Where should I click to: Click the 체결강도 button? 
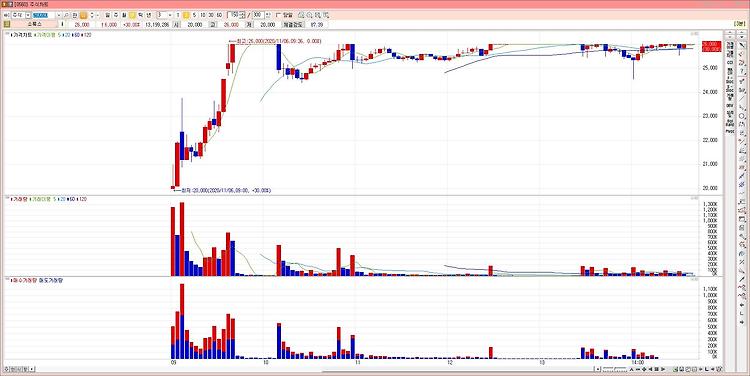[292, 24]
